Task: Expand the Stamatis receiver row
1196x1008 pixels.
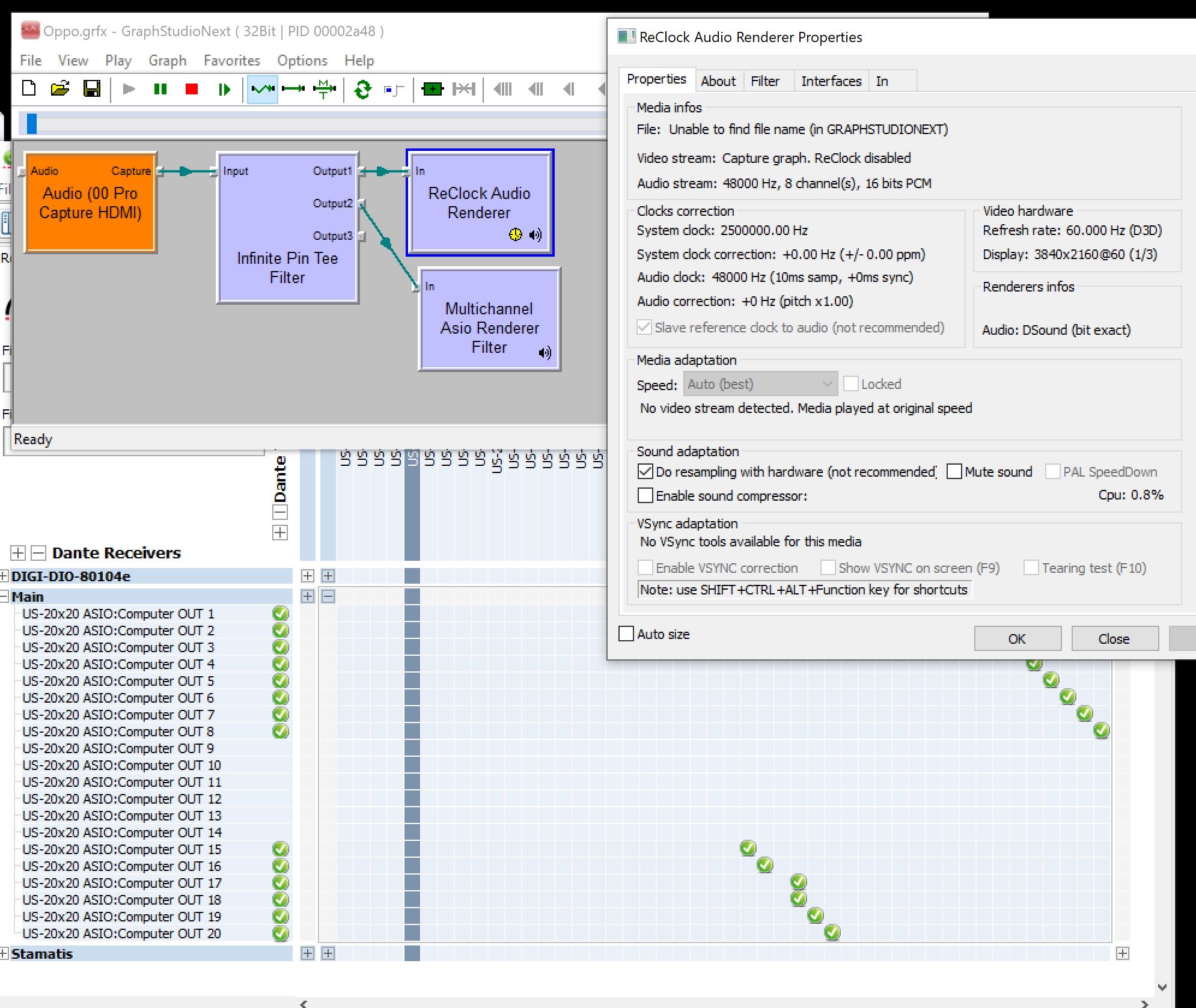Action: click(x=4, y=954)
